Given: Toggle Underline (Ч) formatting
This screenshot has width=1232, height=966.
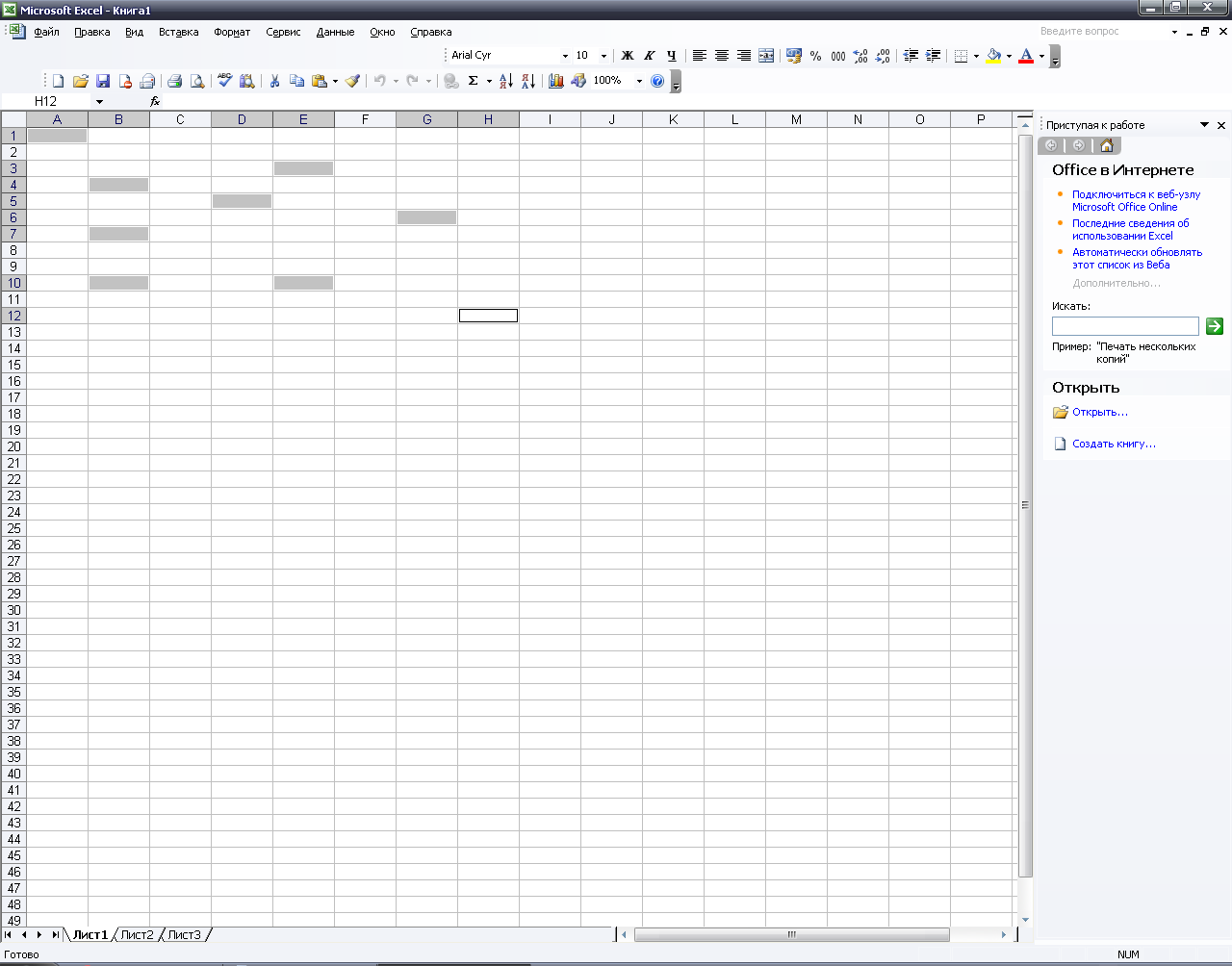Looking at the screenshot, I should point(672,56).
